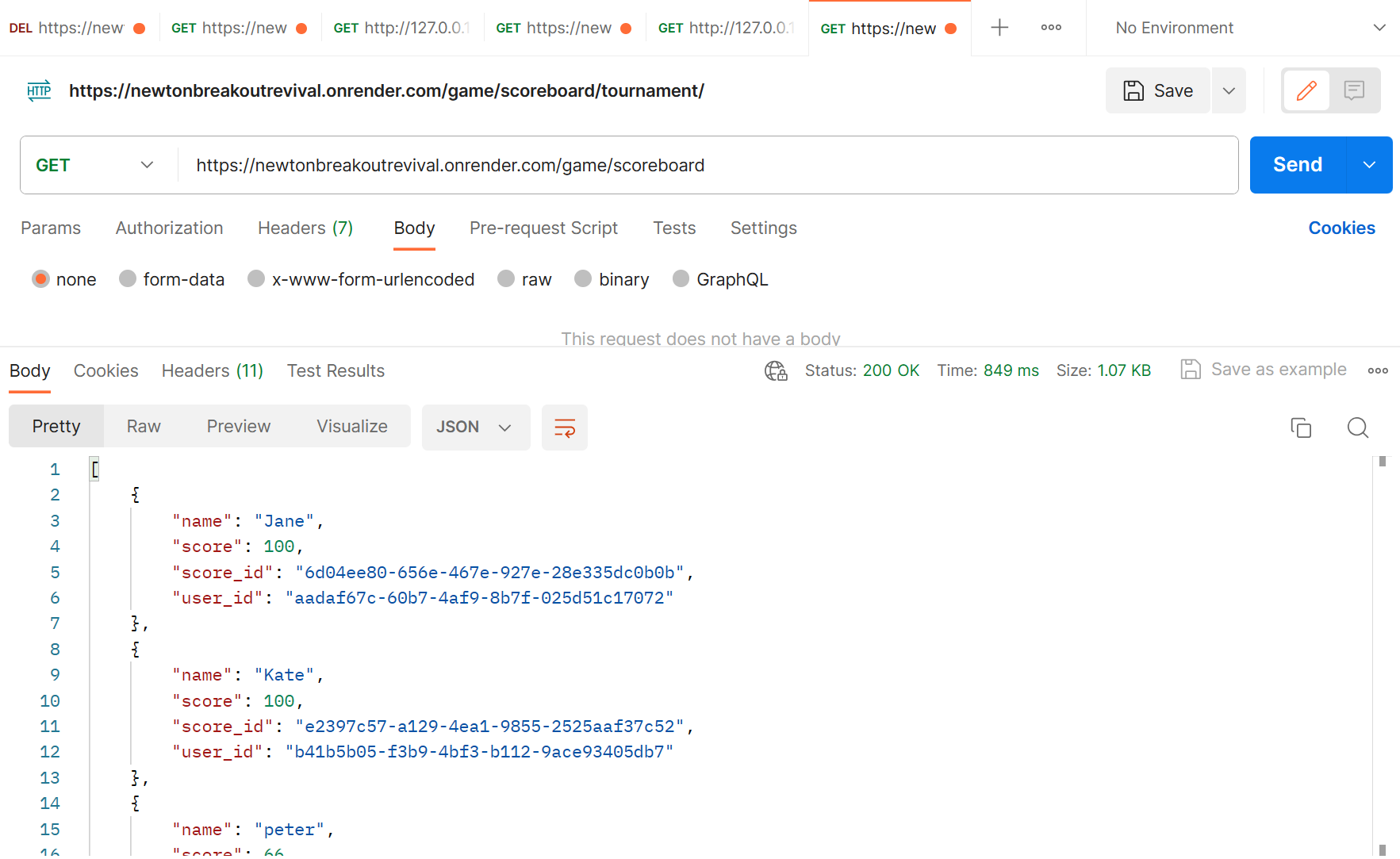The image size is (1400, 859).
Task: Switch to the Headers (7) tab
Action: (x=305, y=228)
